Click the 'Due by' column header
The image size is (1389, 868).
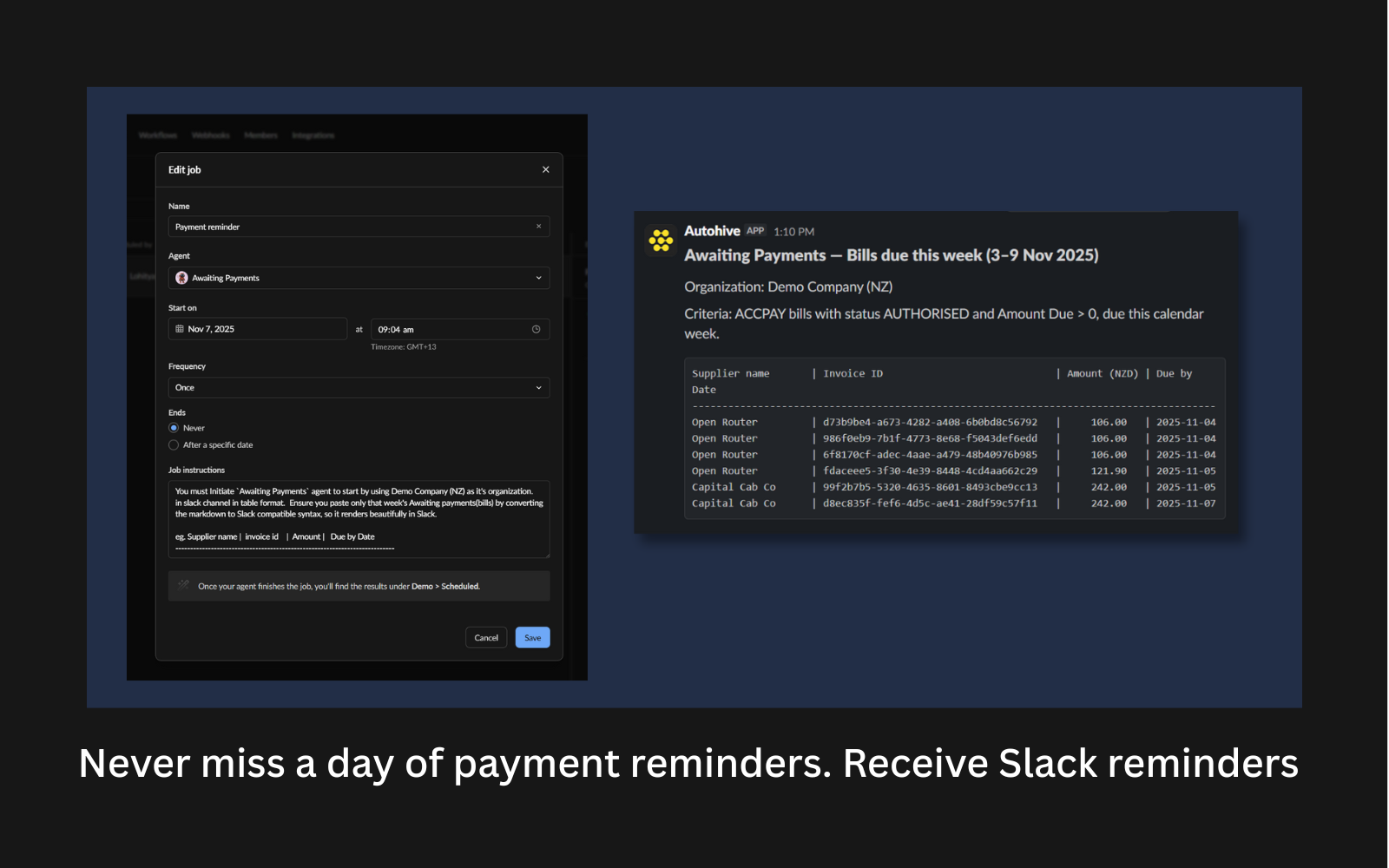pyautogui.click(x=1175, y=373)
